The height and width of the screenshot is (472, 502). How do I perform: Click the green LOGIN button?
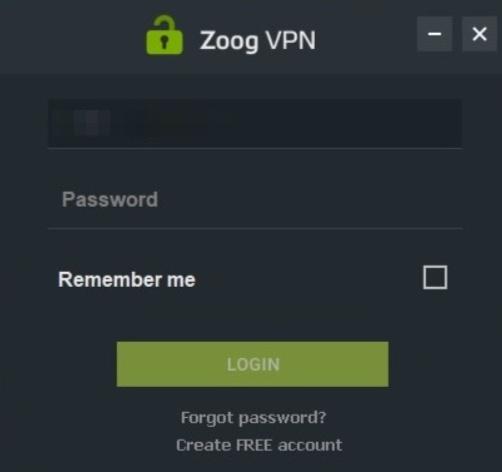(252, 364)
